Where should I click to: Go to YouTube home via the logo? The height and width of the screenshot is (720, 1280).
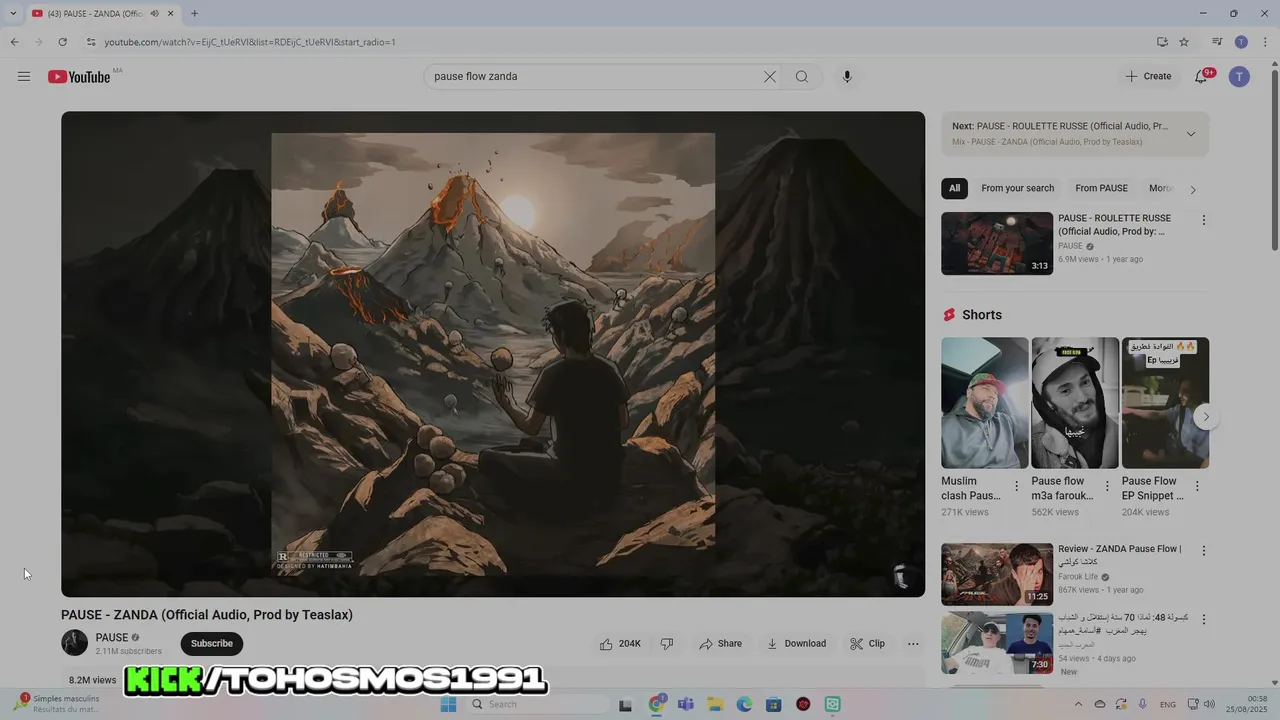(79, 77)
